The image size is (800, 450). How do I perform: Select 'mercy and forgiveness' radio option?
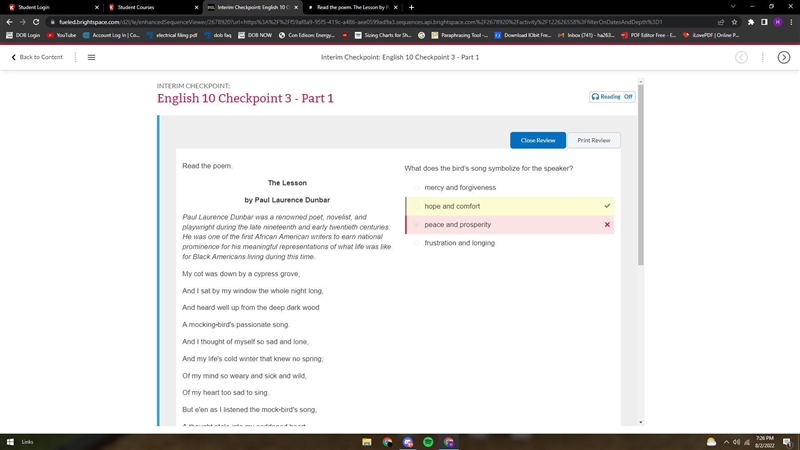[416, 188]
